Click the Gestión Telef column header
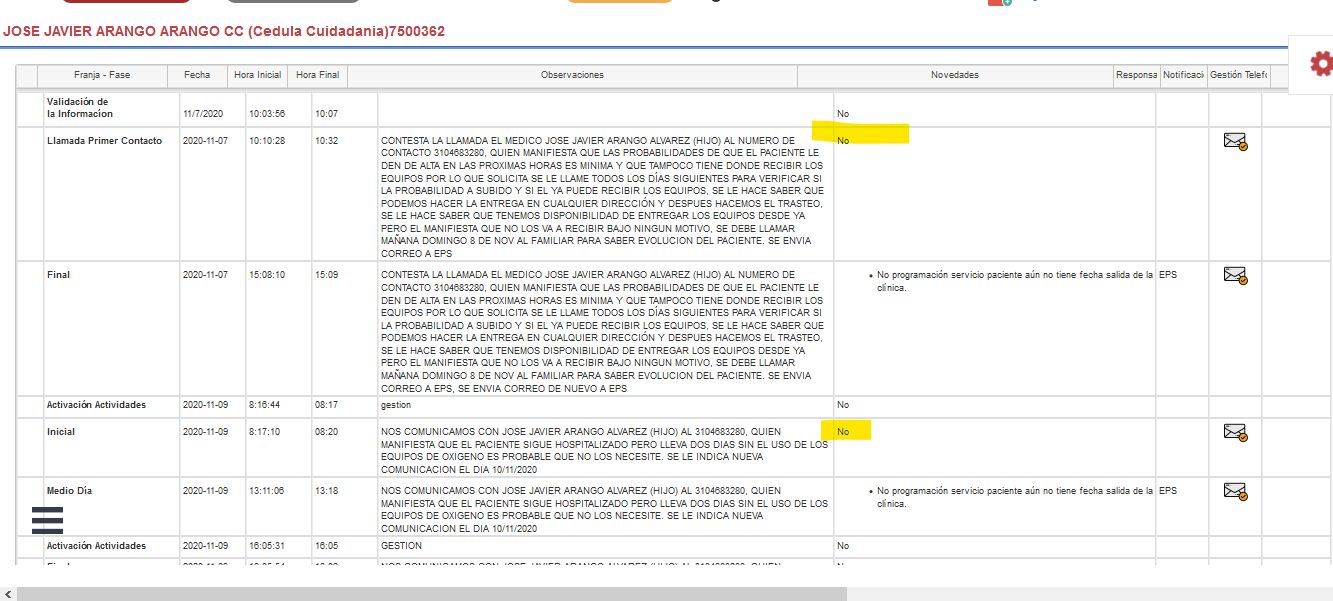 (x=1239, y=75)
